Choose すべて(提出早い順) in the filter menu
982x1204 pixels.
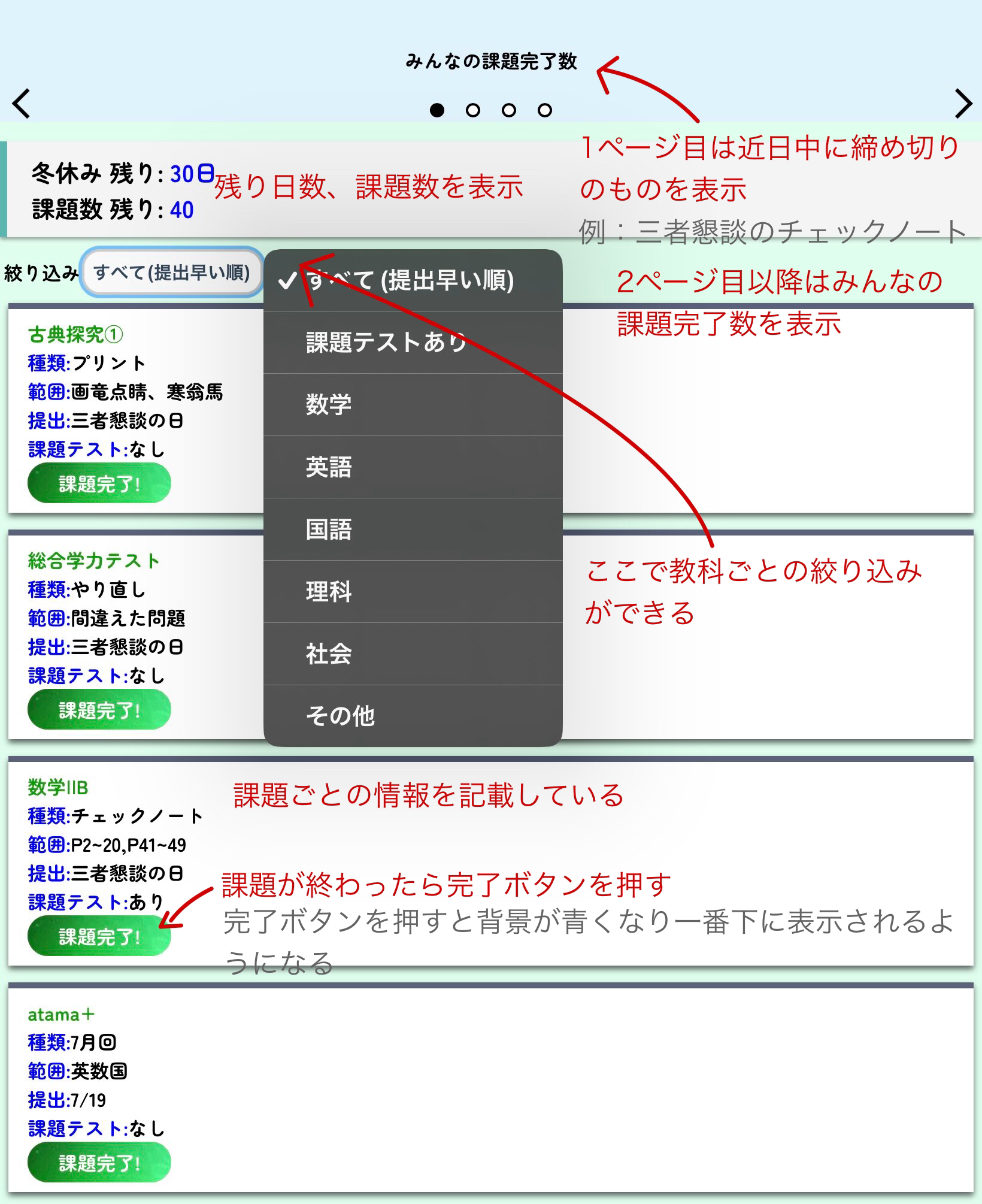coord(413,280)
